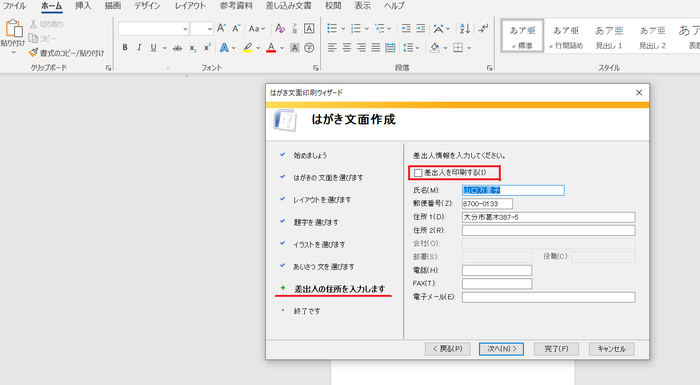This screenshot has width=700, height=385.
Task: Apply the red font color
Action: (x=271, y=47)
